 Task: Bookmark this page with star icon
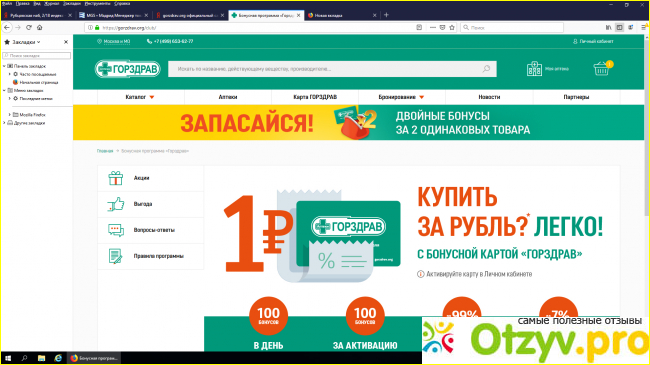point(452,27)
